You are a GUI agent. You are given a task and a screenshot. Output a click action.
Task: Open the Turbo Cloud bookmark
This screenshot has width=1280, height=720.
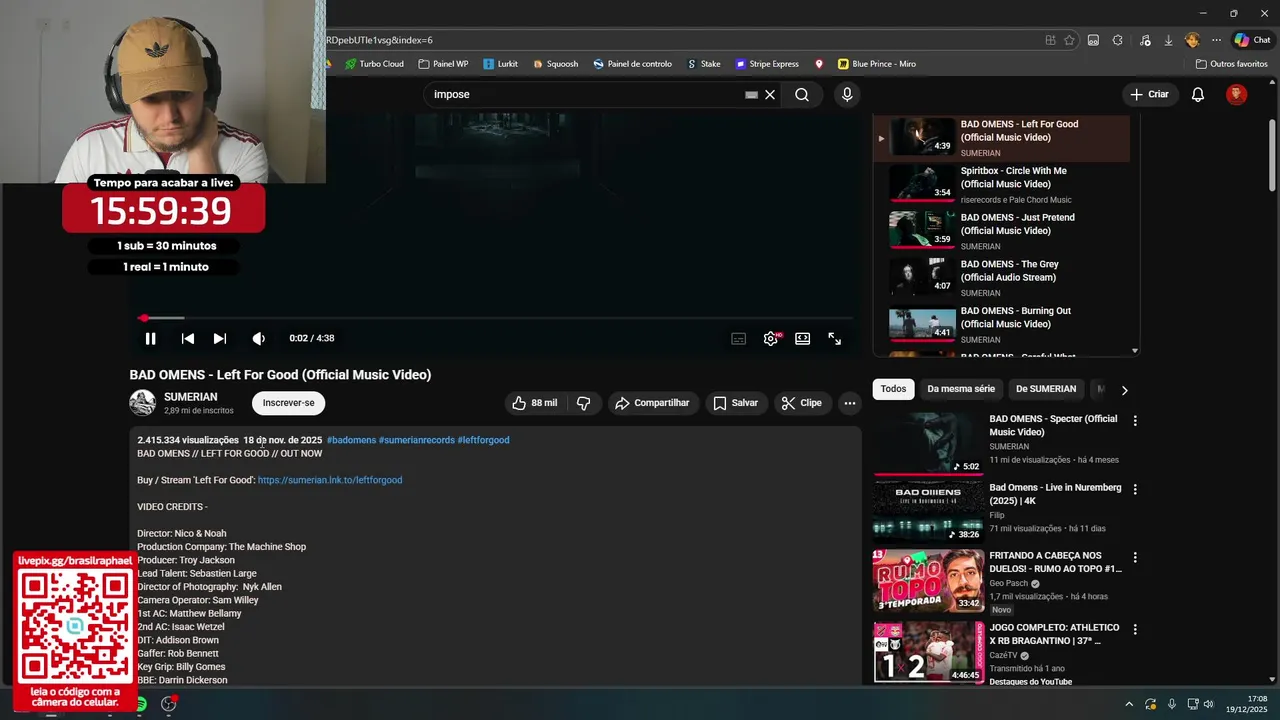coord(374,64)
